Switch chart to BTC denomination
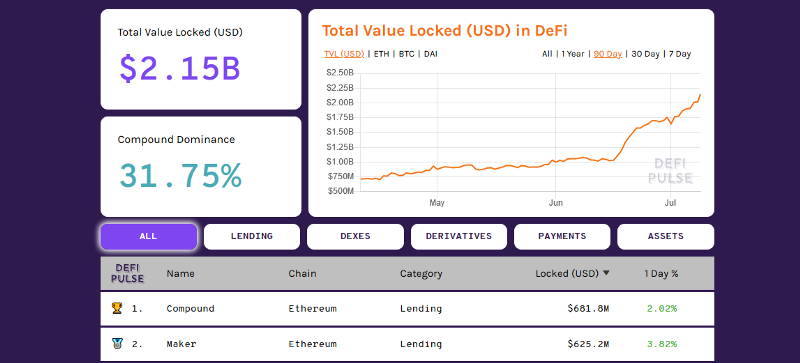800x363 pixels. click(x=406, y=54)
